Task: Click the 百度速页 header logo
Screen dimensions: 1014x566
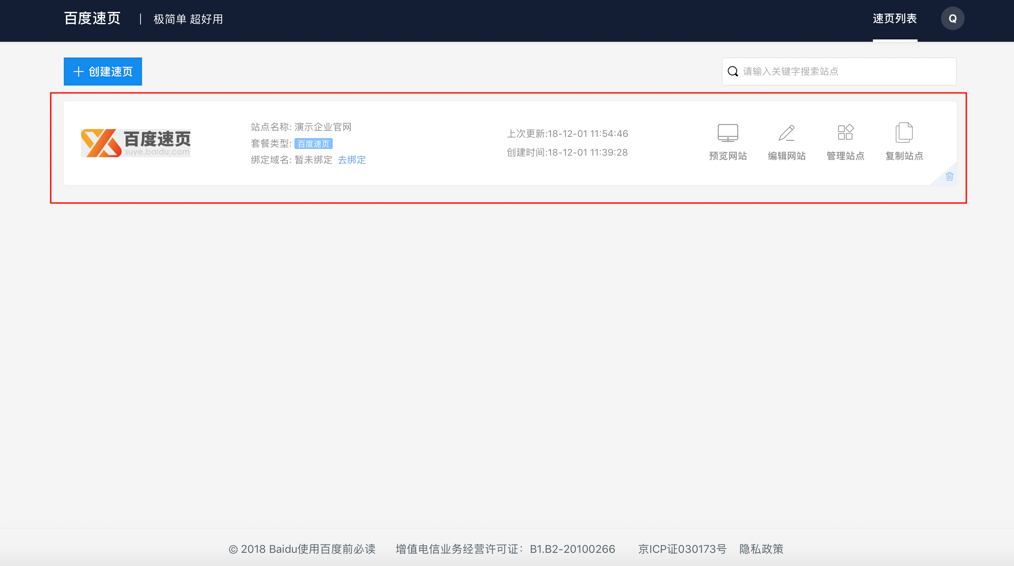Action: click(x=92, y=19)
